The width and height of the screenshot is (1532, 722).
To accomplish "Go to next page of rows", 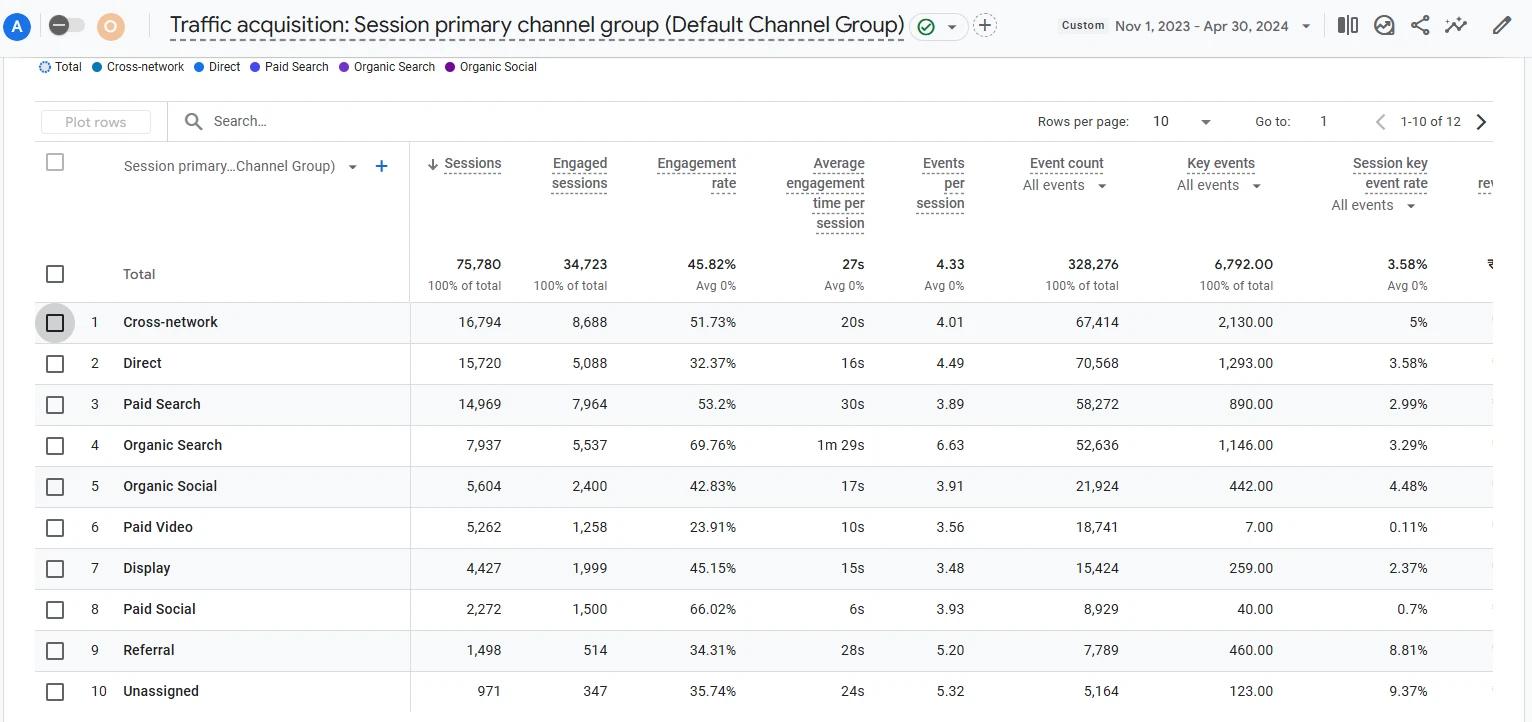I will [x=1481, y=122].
